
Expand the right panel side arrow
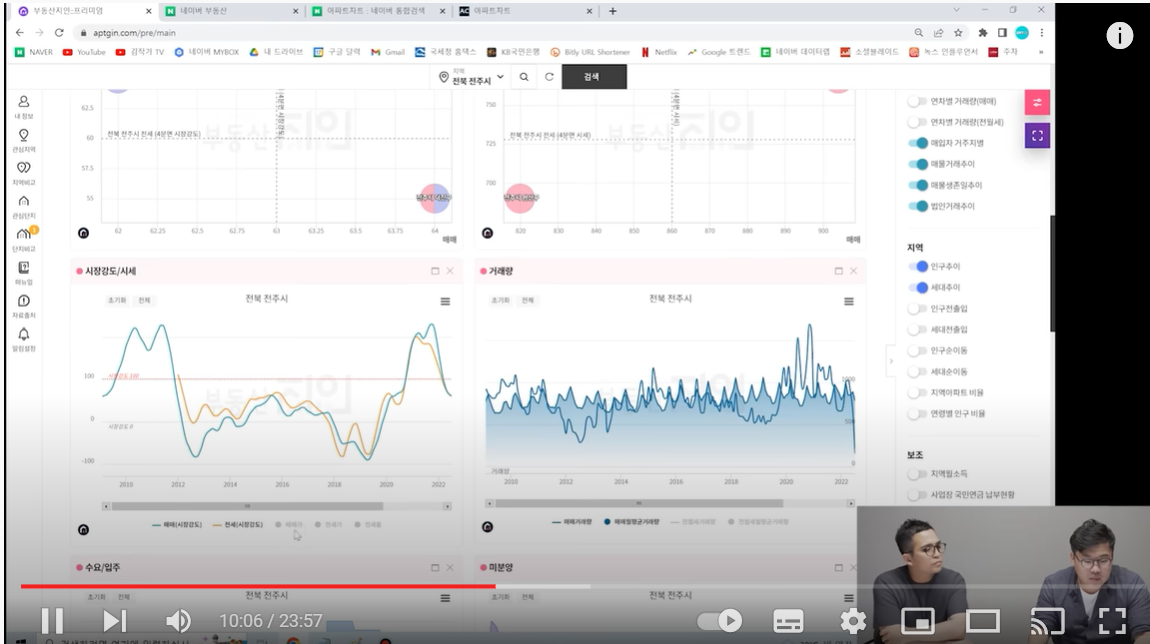tap(891, 361)
